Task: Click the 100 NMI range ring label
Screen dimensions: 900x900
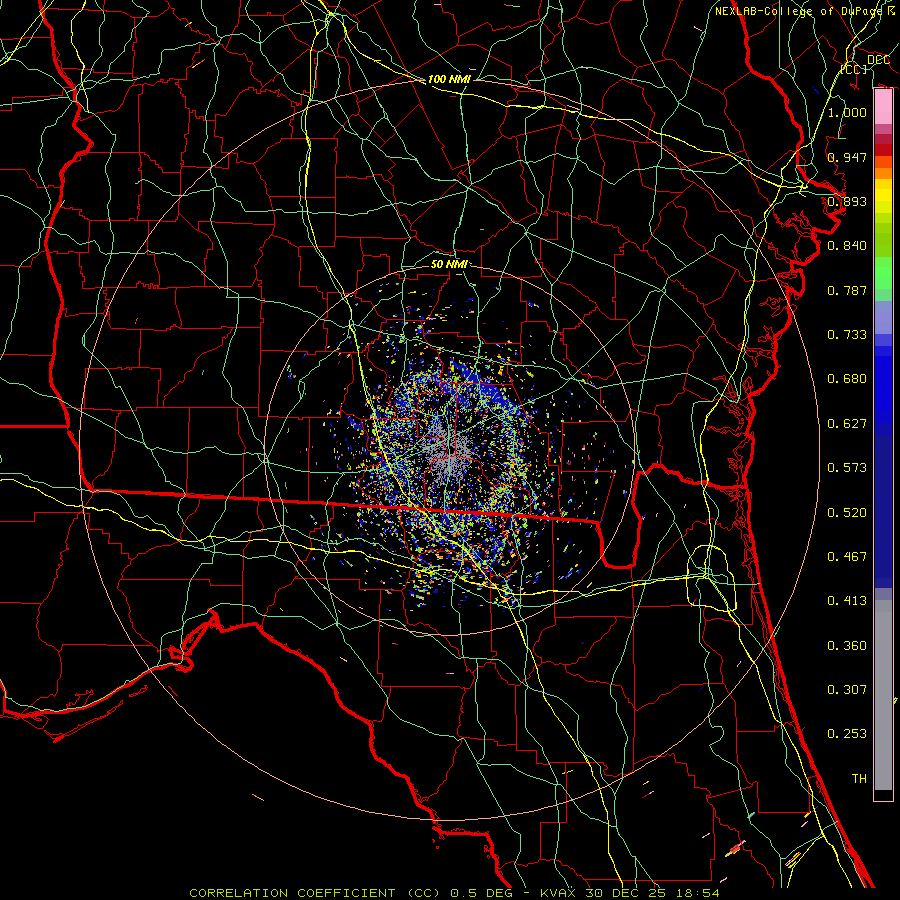Action: point(449,79)
